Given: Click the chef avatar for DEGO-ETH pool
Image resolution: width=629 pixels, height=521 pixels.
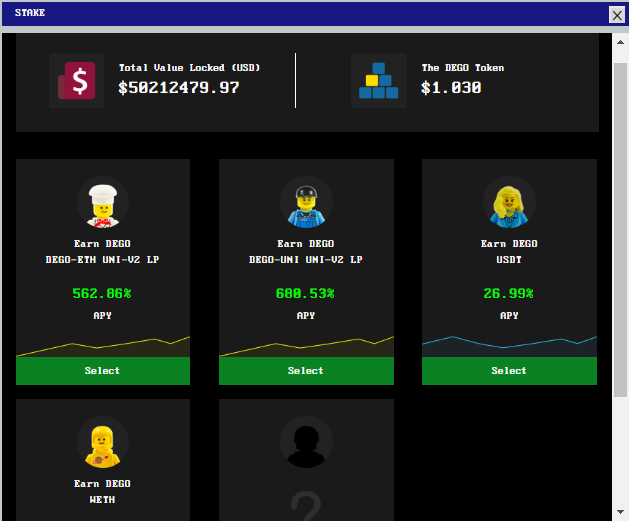Looking at the screenshot, I should pos(103,203).
